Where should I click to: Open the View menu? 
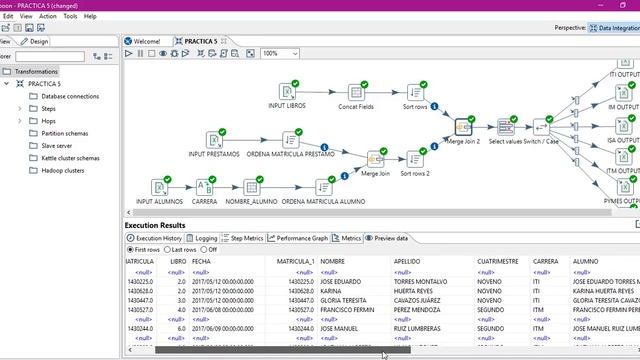[x=26, y=16]
